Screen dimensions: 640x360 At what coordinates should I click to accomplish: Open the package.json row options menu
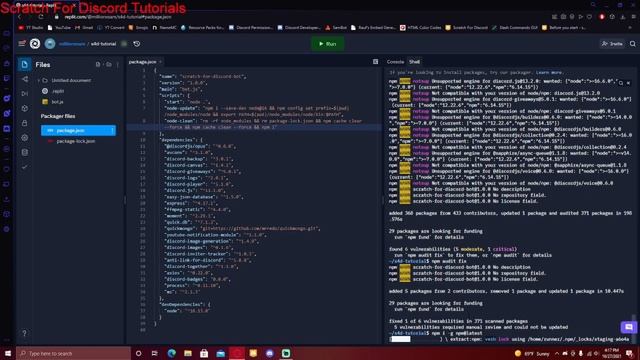tap(112, 130)
